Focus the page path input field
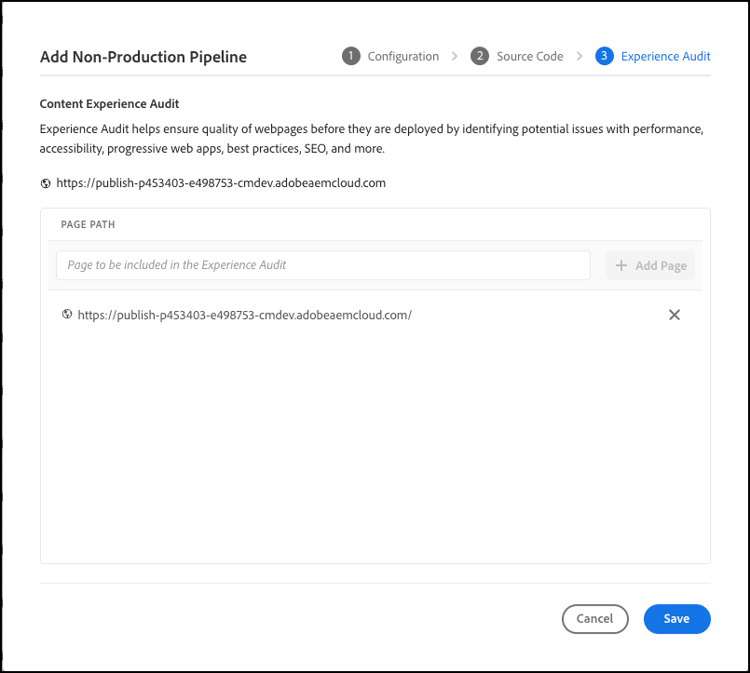The image size is (750, 673). pyautogui.click(x=322, y=265)
